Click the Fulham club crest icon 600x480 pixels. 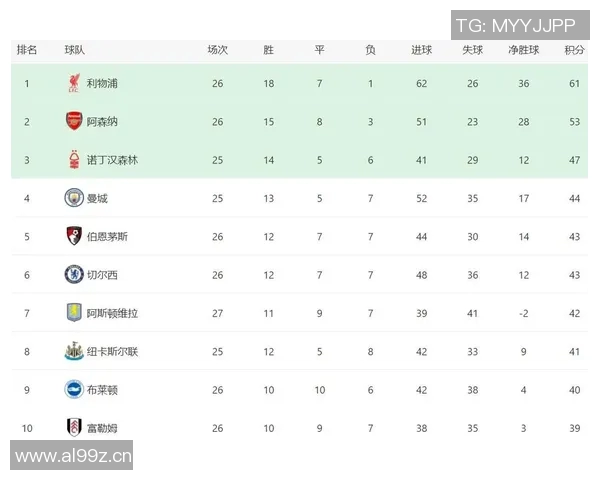pos(73,428)
